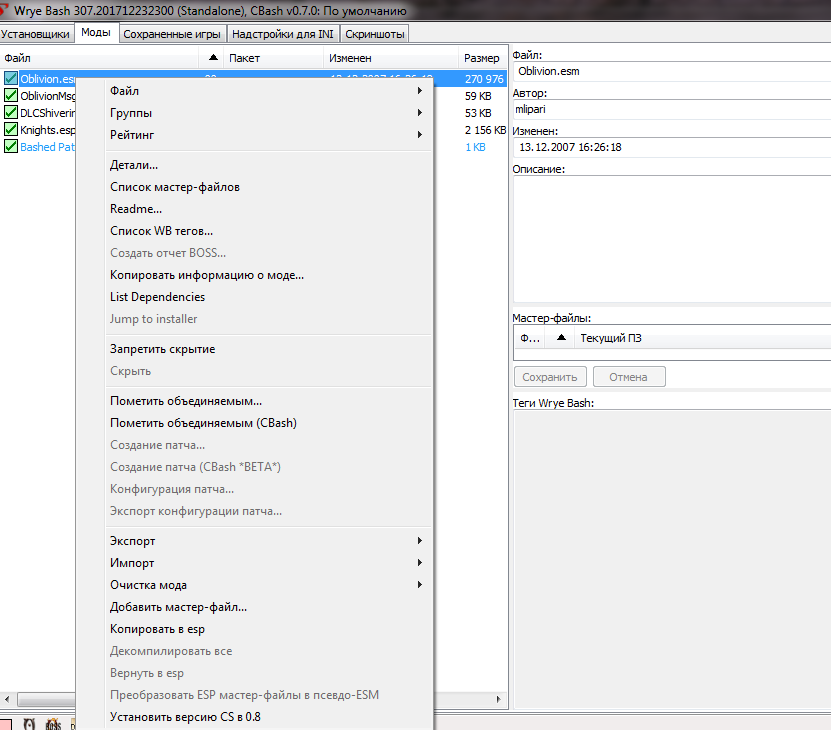
Task: Uncheck the Oblivion.esm mod checkbox
Action: click(x=11, y=78)
